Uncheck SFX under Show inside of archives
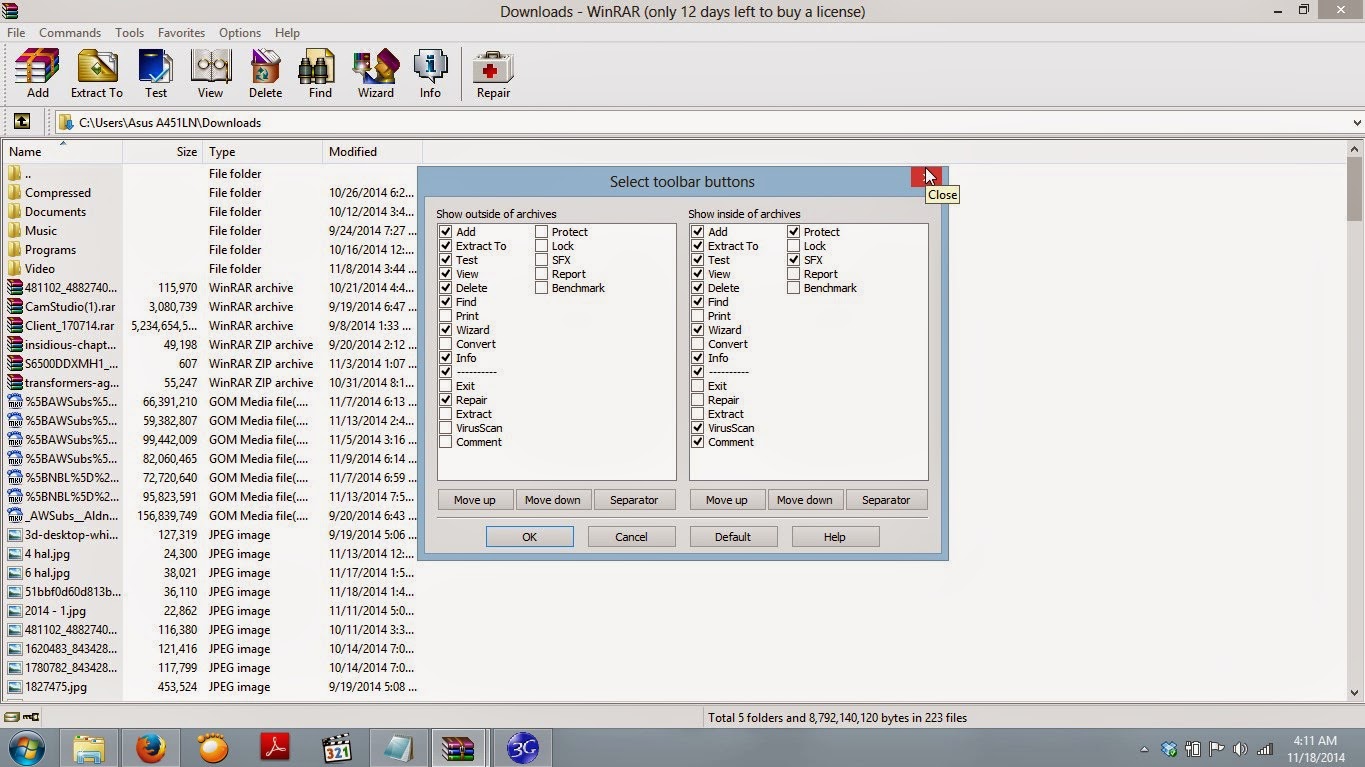This screenshot has height=767, width=1365. pyautogui.click(x=793, y=260)
